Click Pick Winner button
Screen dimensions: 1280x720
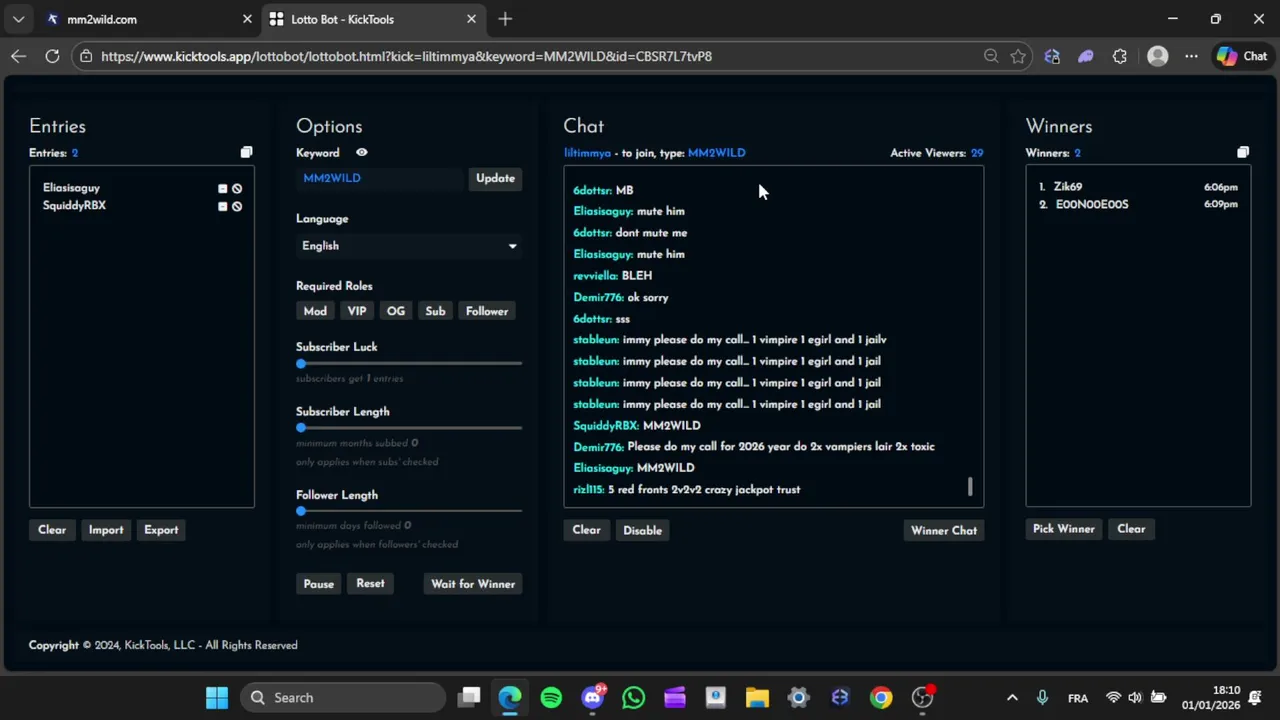pos(1064,529)
